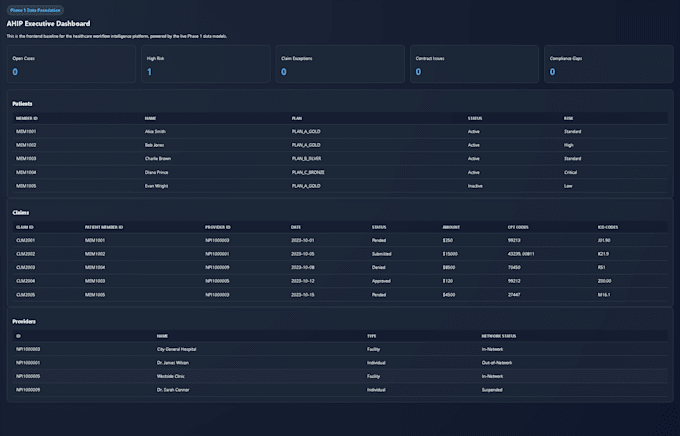This screenshot has width=680, height=436.
Task: Open the High Risk summary card
Action: click(206, 64)
